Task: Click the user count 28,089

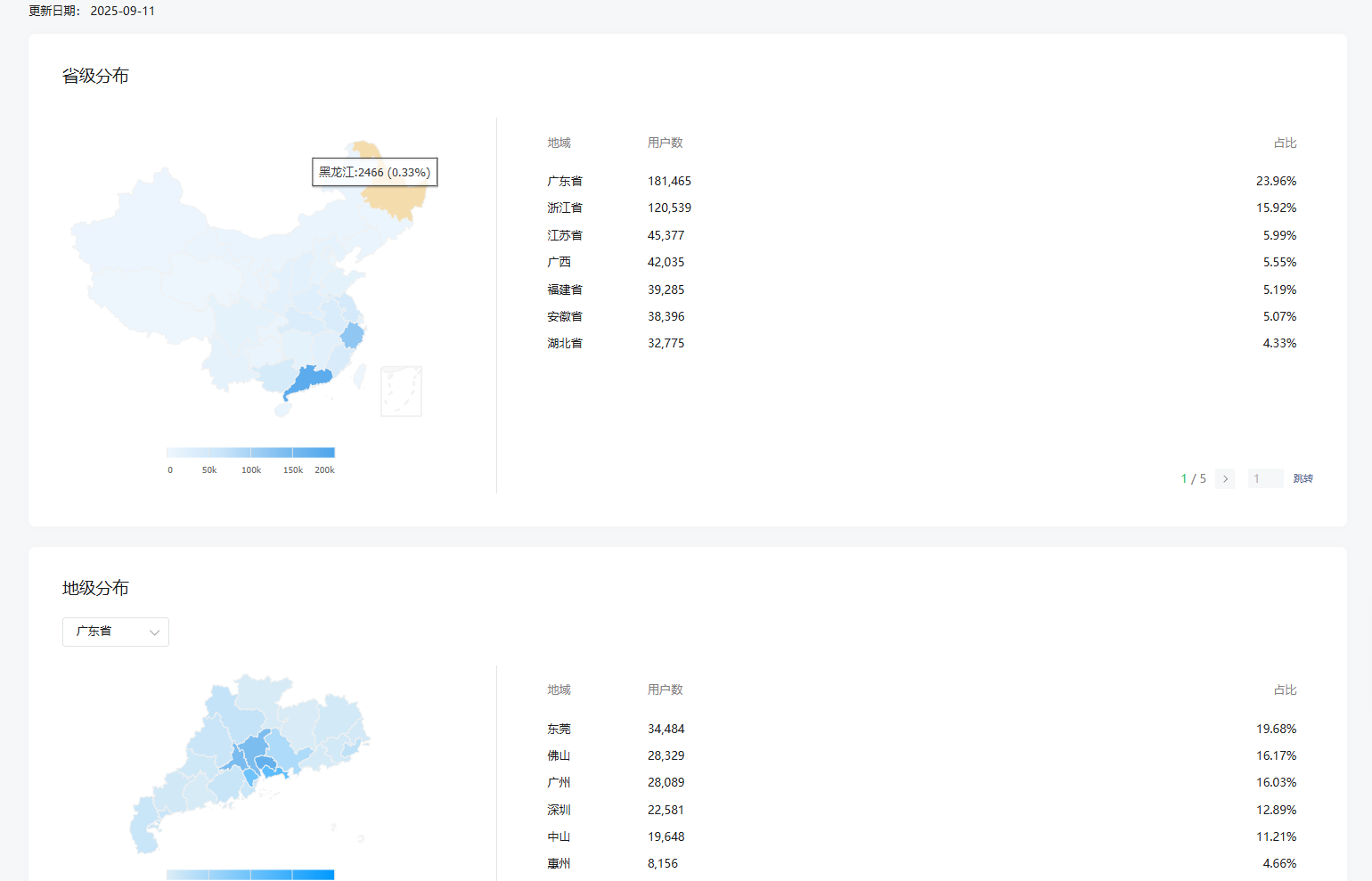Action: 666,782
